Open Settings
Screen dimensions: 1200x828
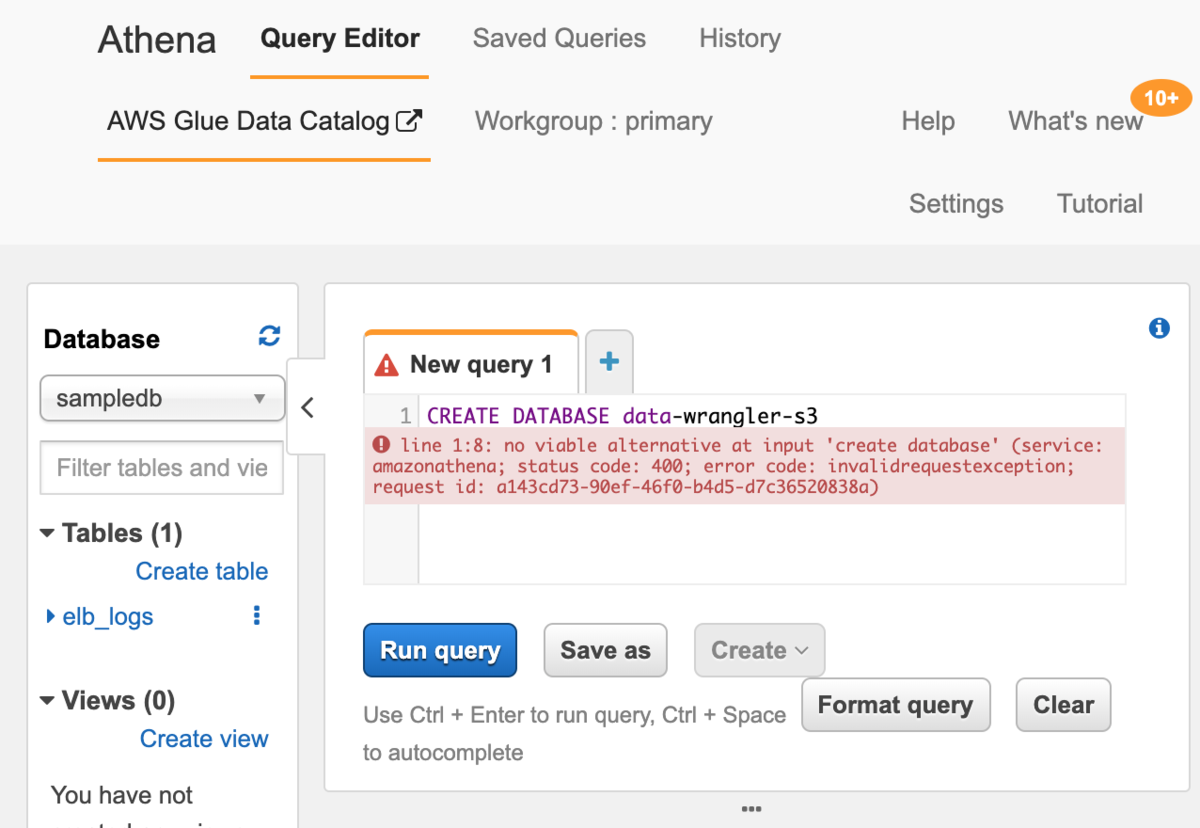click(956, 204)
